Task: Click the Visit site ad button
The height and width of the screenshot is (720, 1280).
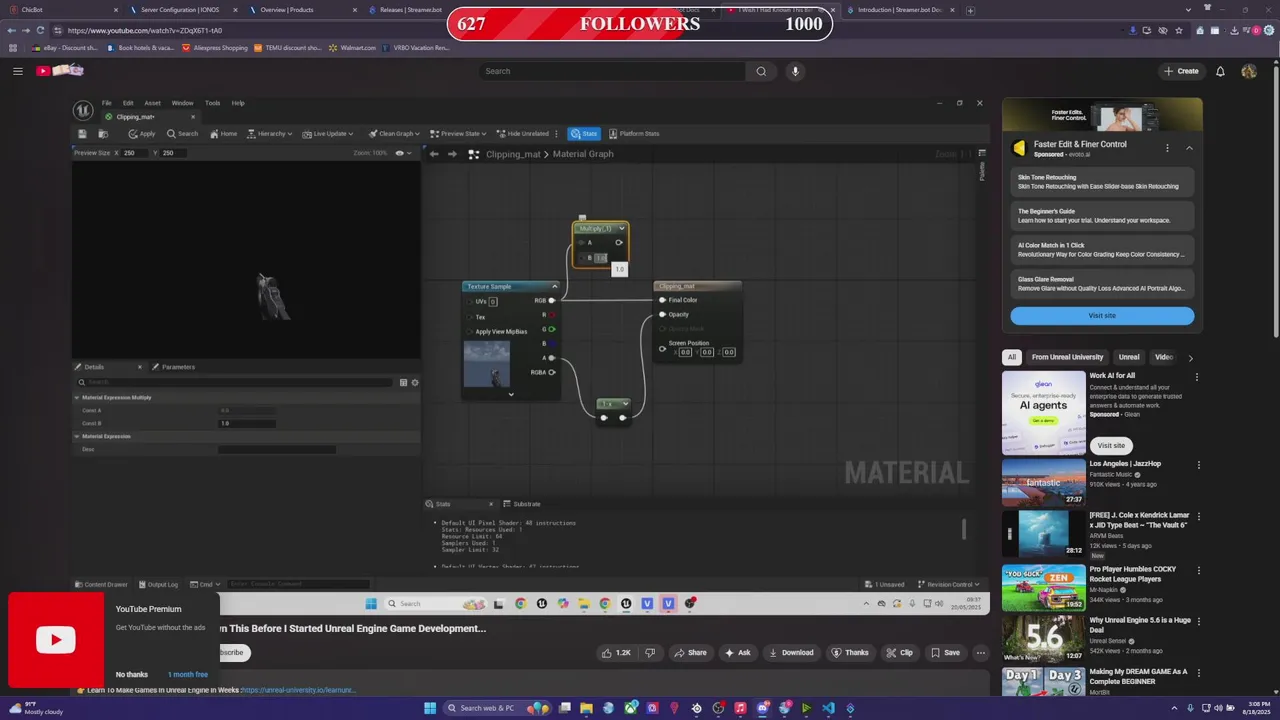Action: click(1102, 316)
